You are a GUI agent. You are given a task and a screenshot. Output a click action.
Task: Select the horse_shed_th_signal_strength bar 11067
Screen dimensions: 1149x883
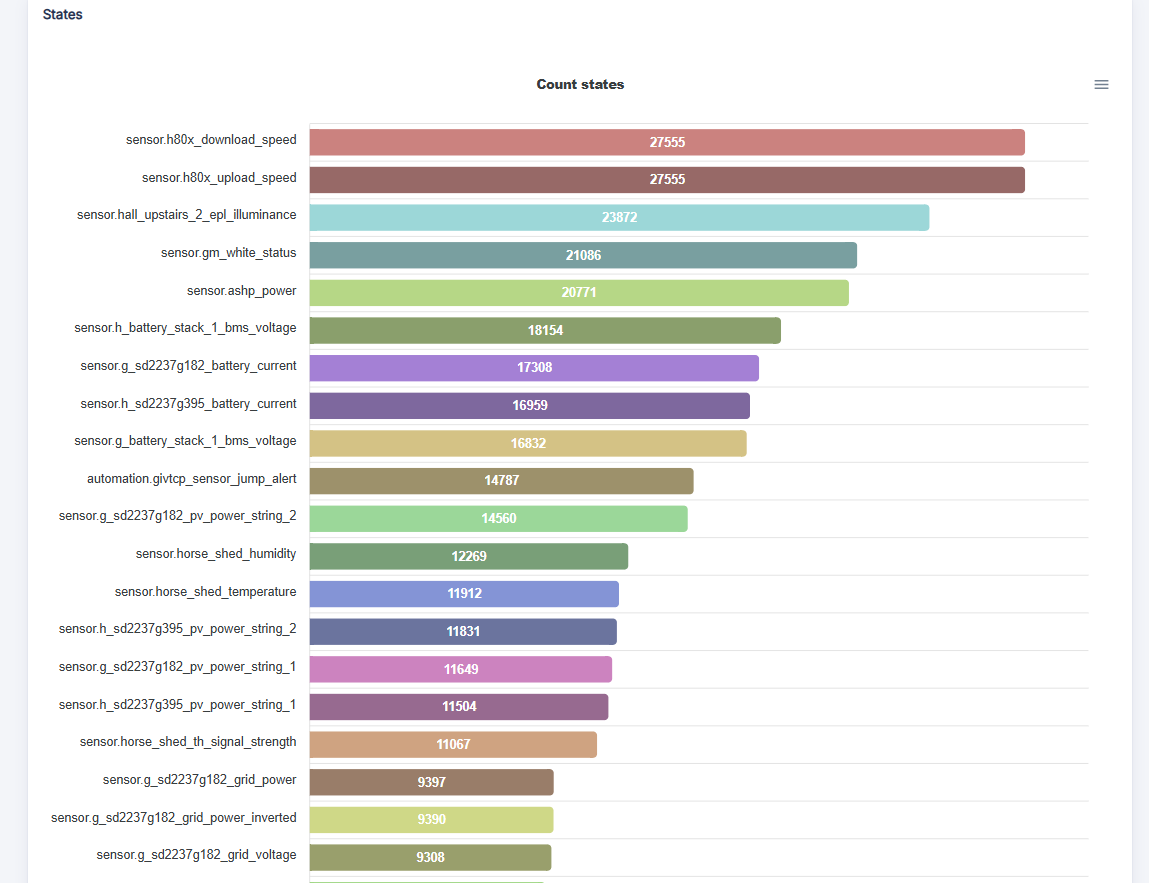[453, 745]
